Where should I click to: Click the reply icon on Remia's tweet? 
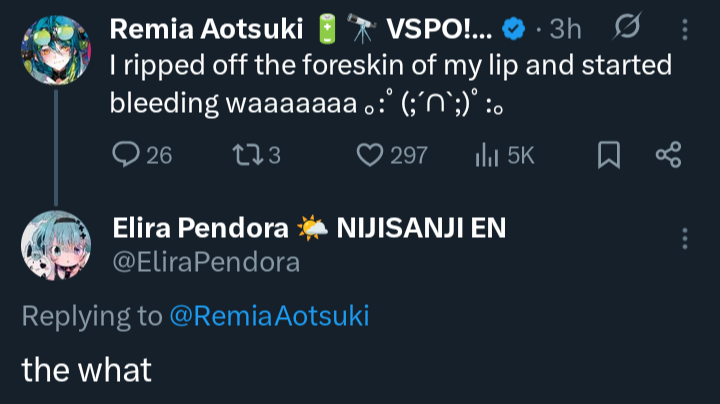127,155
